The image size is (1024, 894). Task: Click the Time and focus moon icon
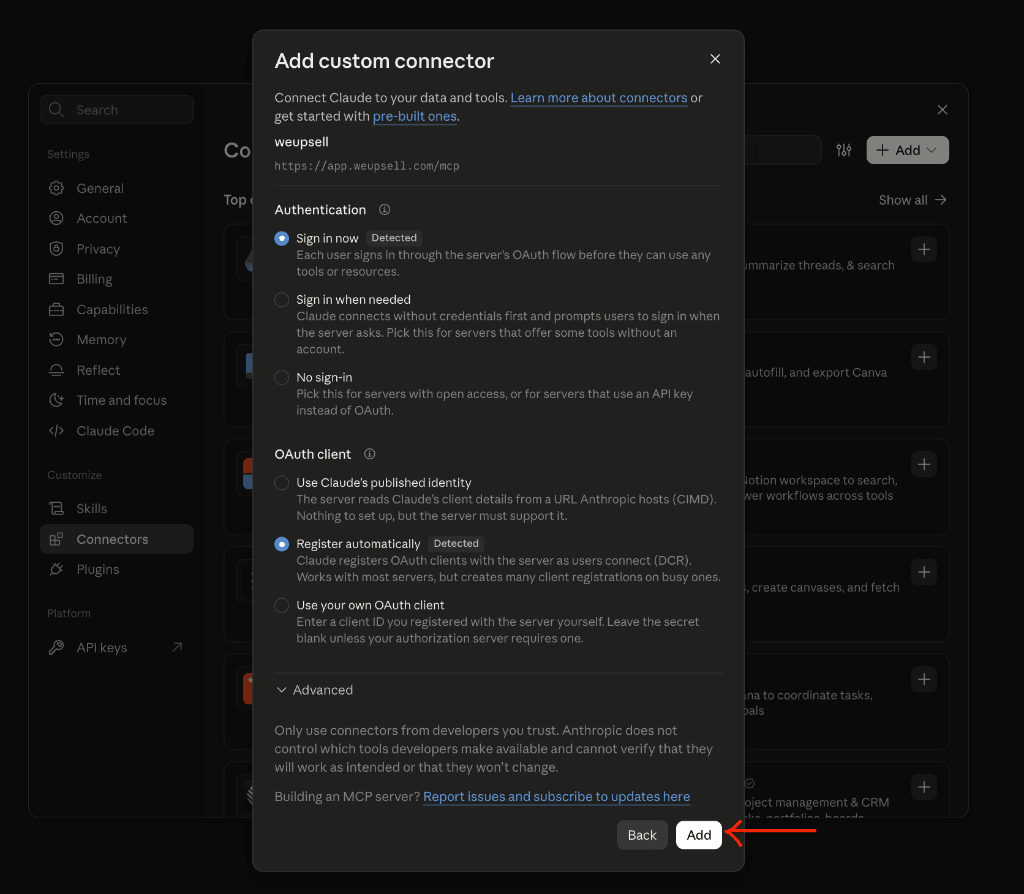(56, 400)
